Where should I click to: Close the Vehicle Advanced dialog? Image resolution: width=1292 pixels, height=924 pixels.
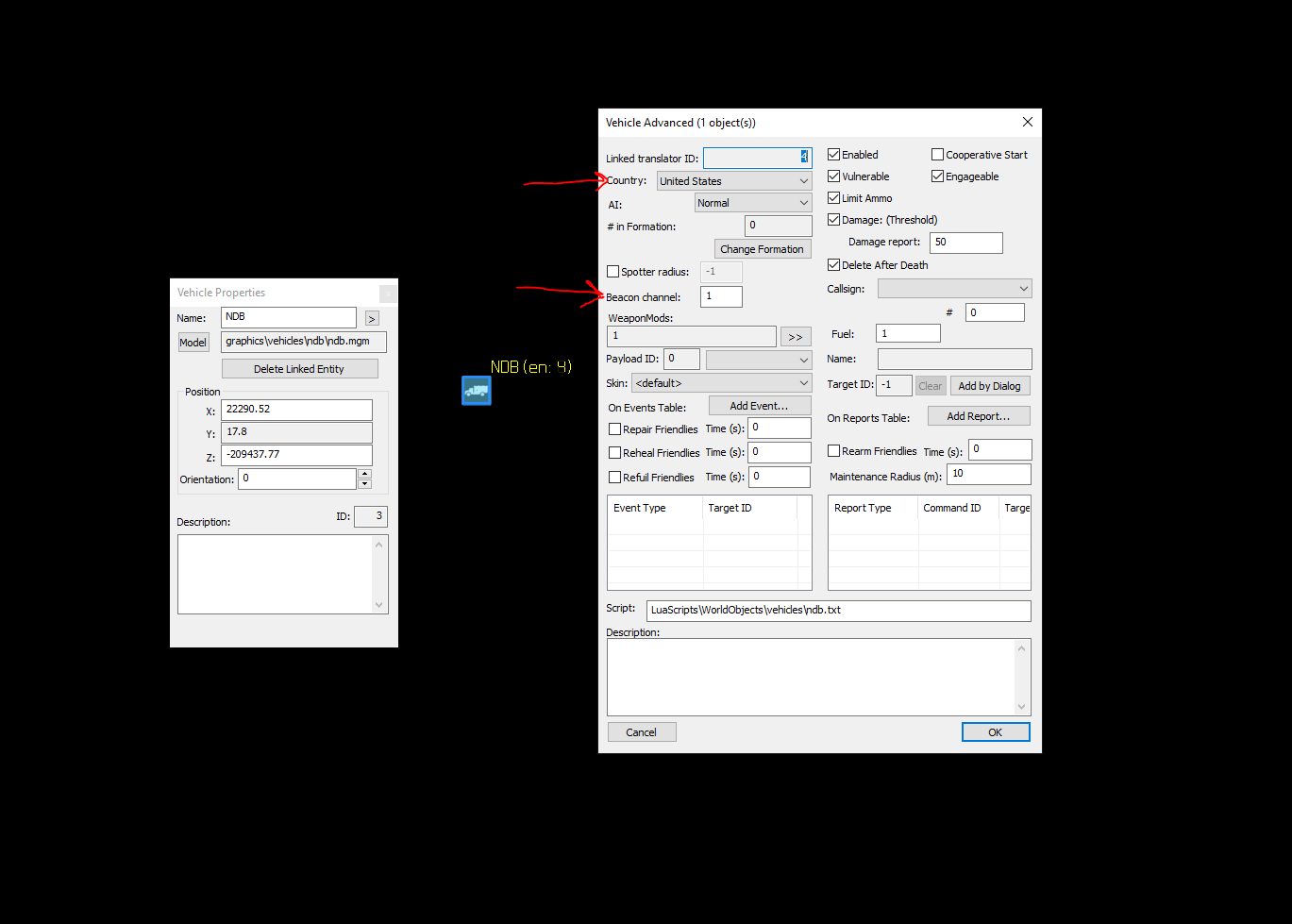point(1027,122)
